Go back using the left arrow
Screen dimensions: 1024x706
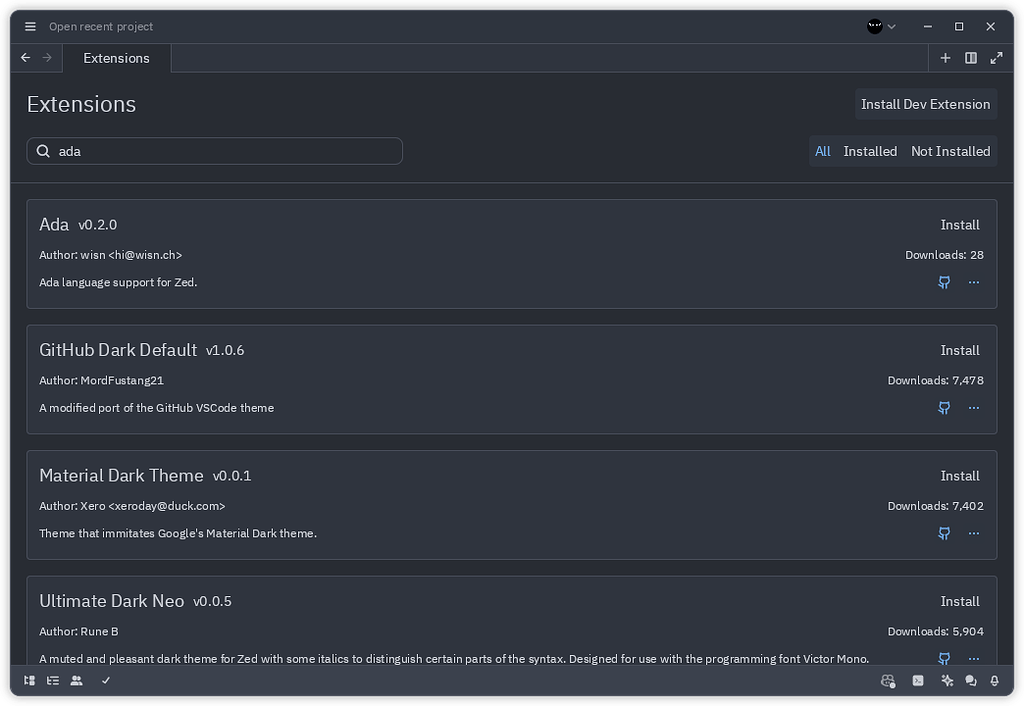pyautogui.click(x=25, y=57)
